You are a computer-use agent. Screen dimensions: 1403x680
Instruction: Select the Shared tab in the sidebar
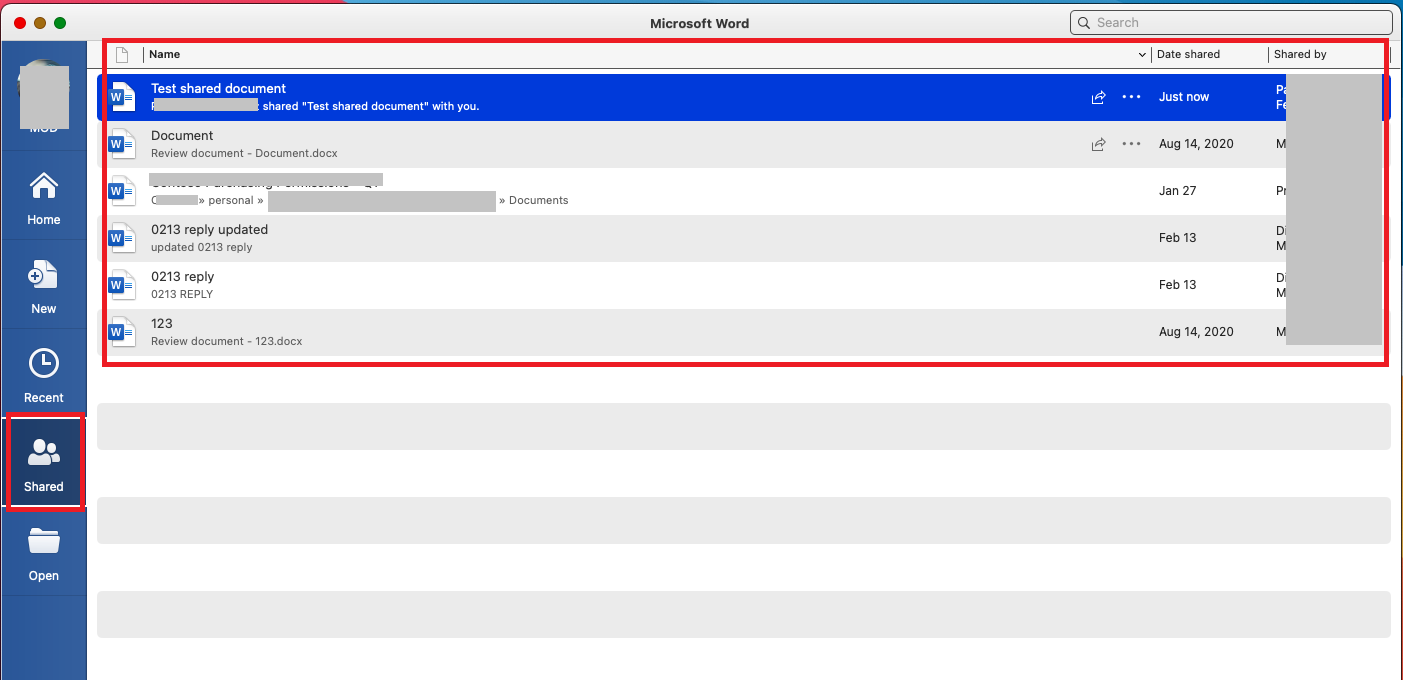point(43,465)
